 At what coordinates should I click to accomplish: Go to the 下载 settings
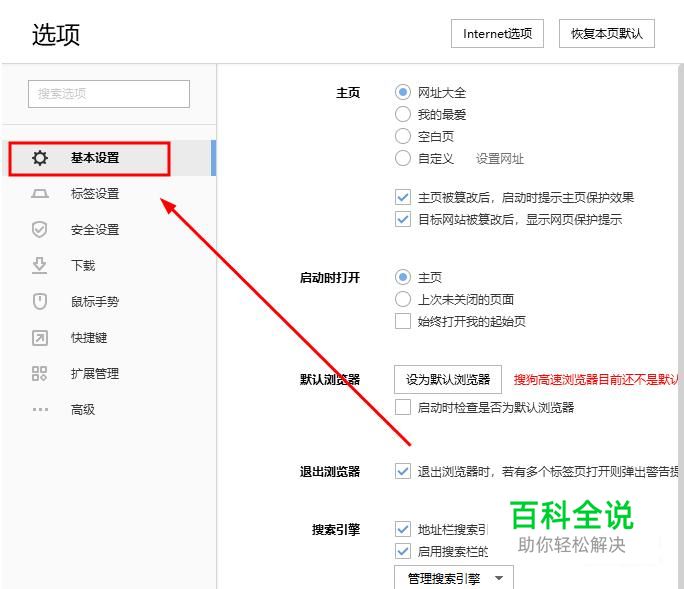tap(108, 265)
